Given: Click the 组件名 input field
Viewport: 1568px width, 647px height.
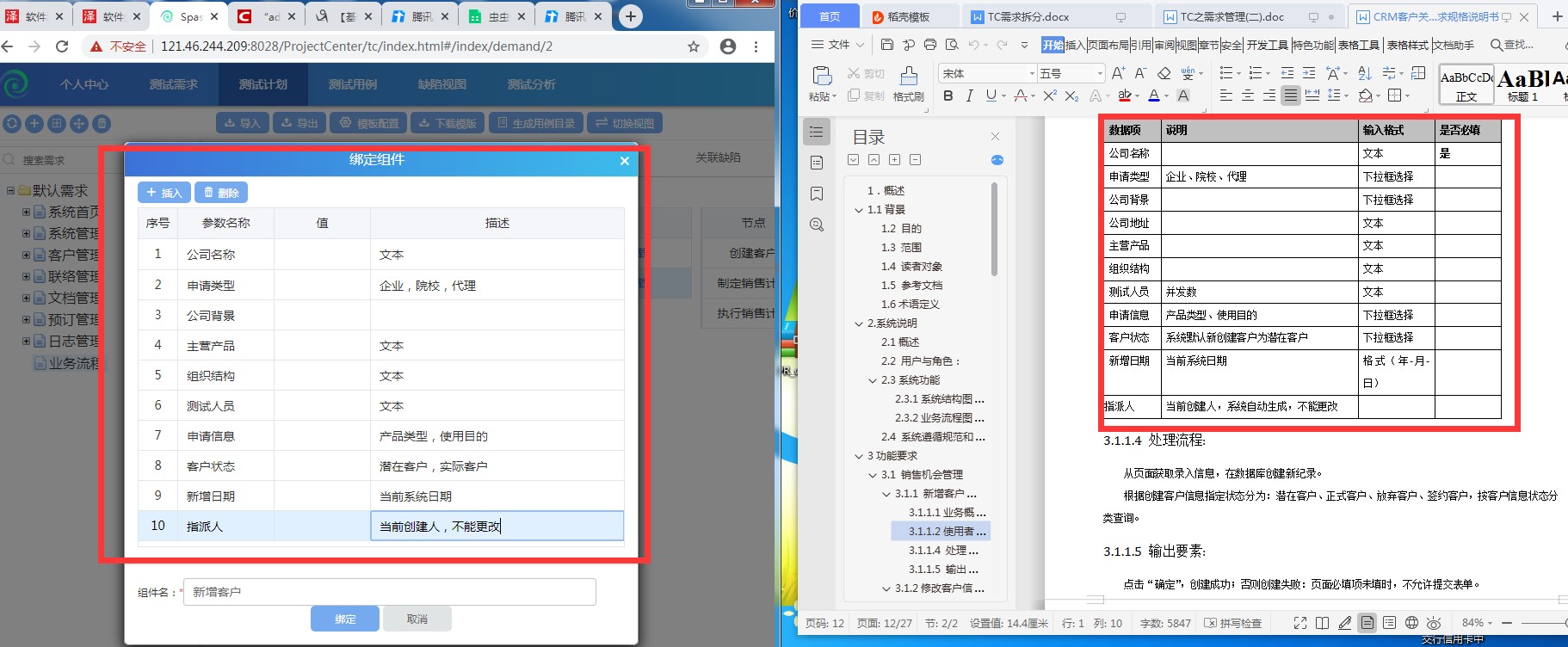Looking at the screenshot, I should coord(390,592).
